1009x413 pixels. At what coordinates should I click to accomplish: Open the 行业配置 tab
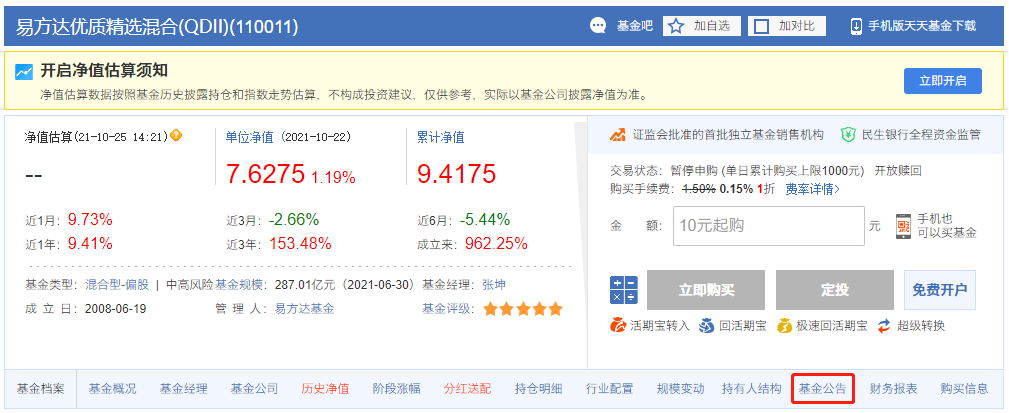609,389
